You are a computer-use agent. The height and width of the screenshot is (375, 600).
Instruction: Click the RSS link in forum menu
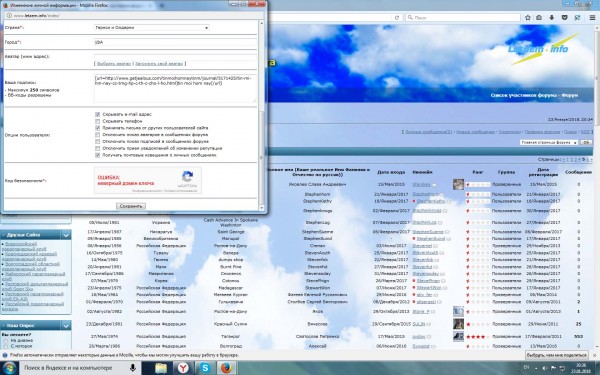pyautogui.click(x=585, y=132)
